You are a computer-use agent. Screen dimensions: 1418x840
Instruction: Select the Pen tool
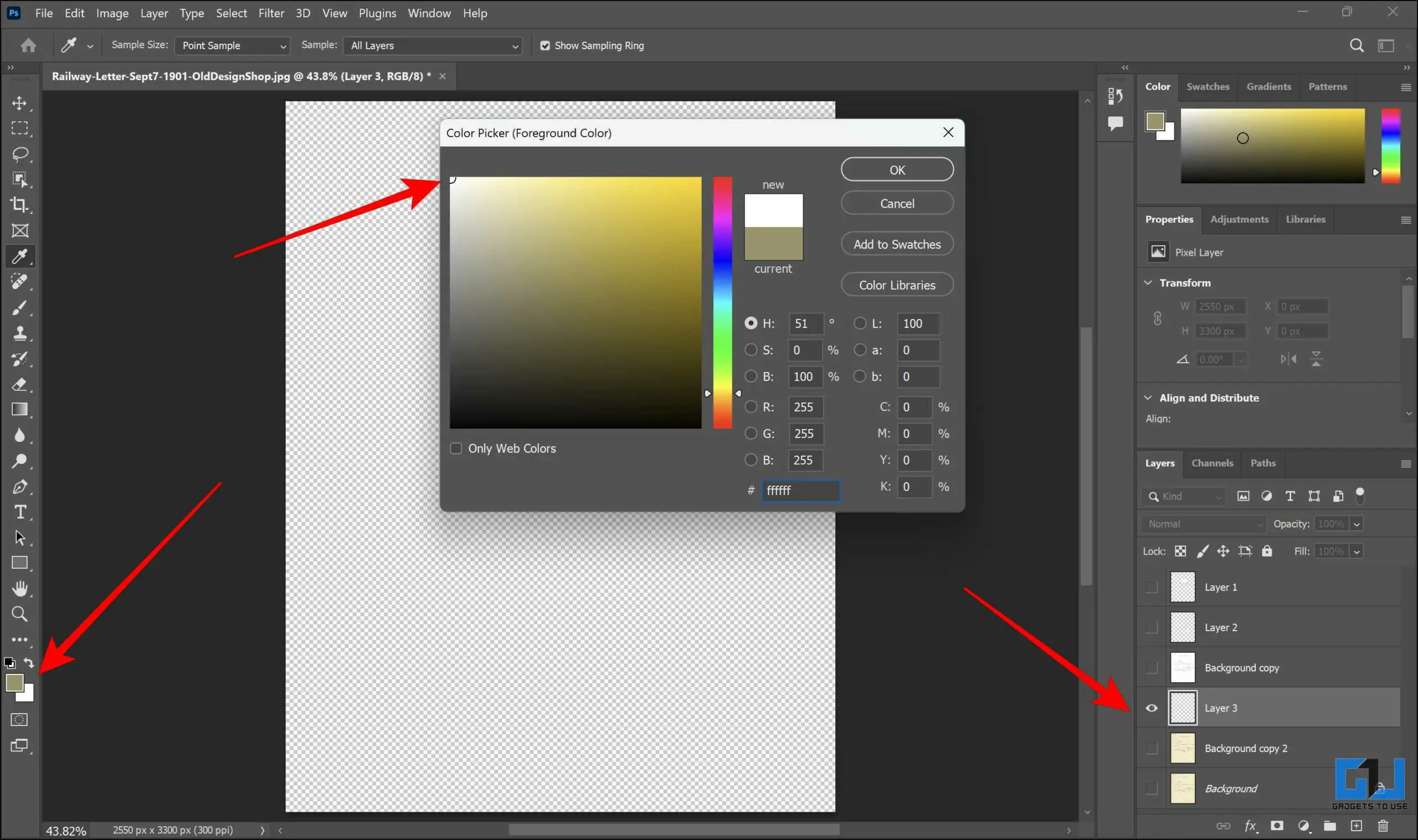click(x=20, y=486)
